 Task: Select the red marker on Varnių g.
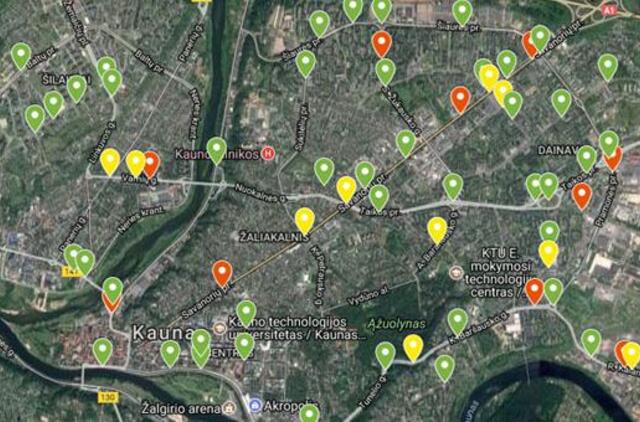151,164
